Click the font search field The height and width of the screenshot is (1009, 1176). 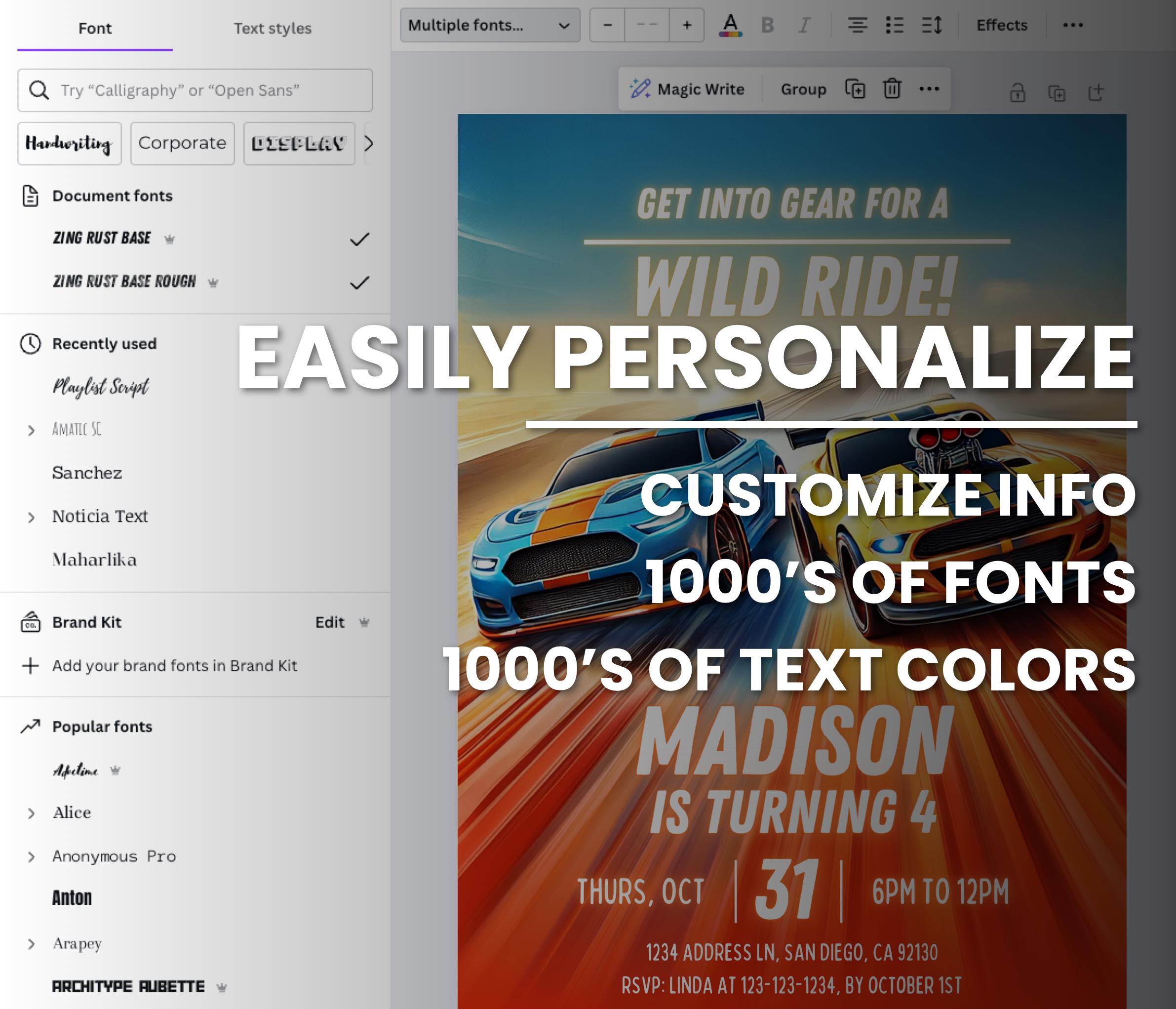pos(195,90)
